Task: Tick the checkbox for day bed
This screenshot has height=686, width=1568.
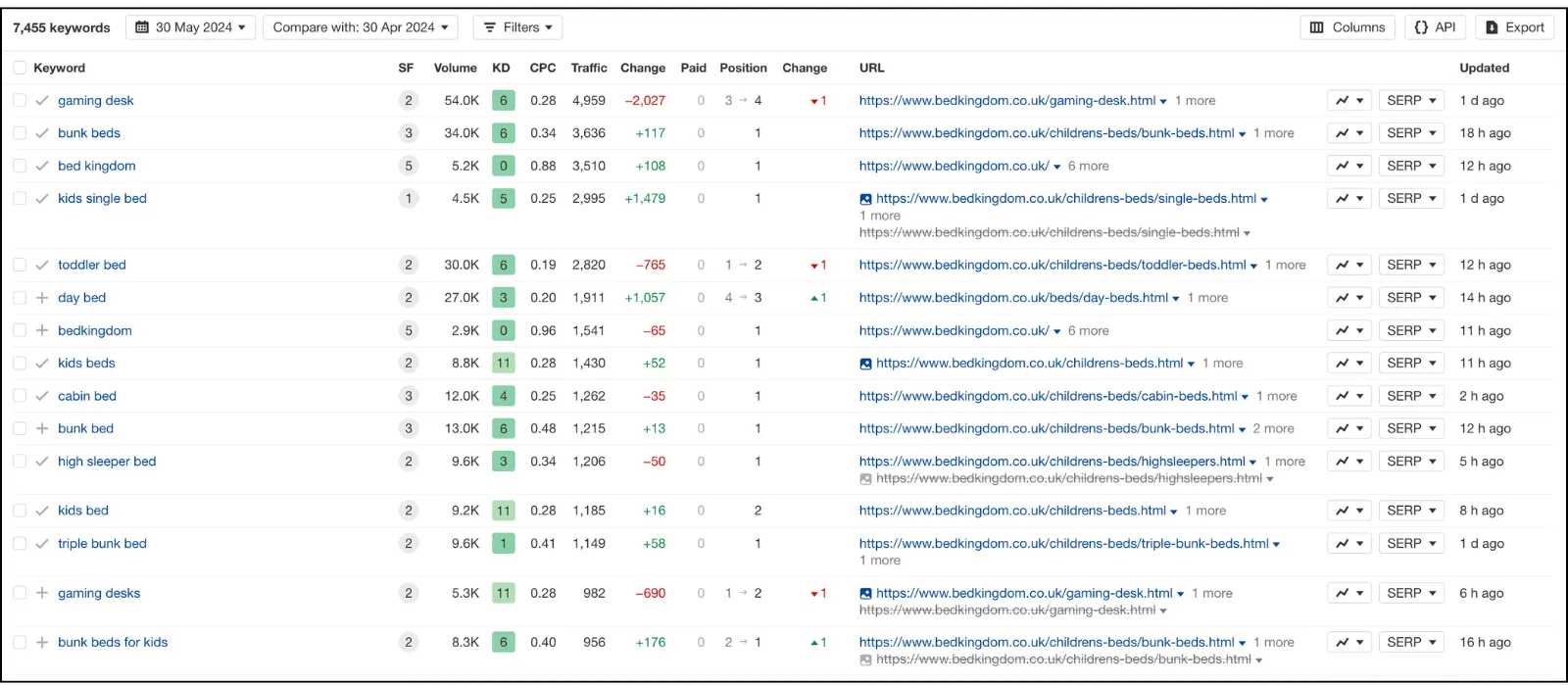Action: coord(20,298)
